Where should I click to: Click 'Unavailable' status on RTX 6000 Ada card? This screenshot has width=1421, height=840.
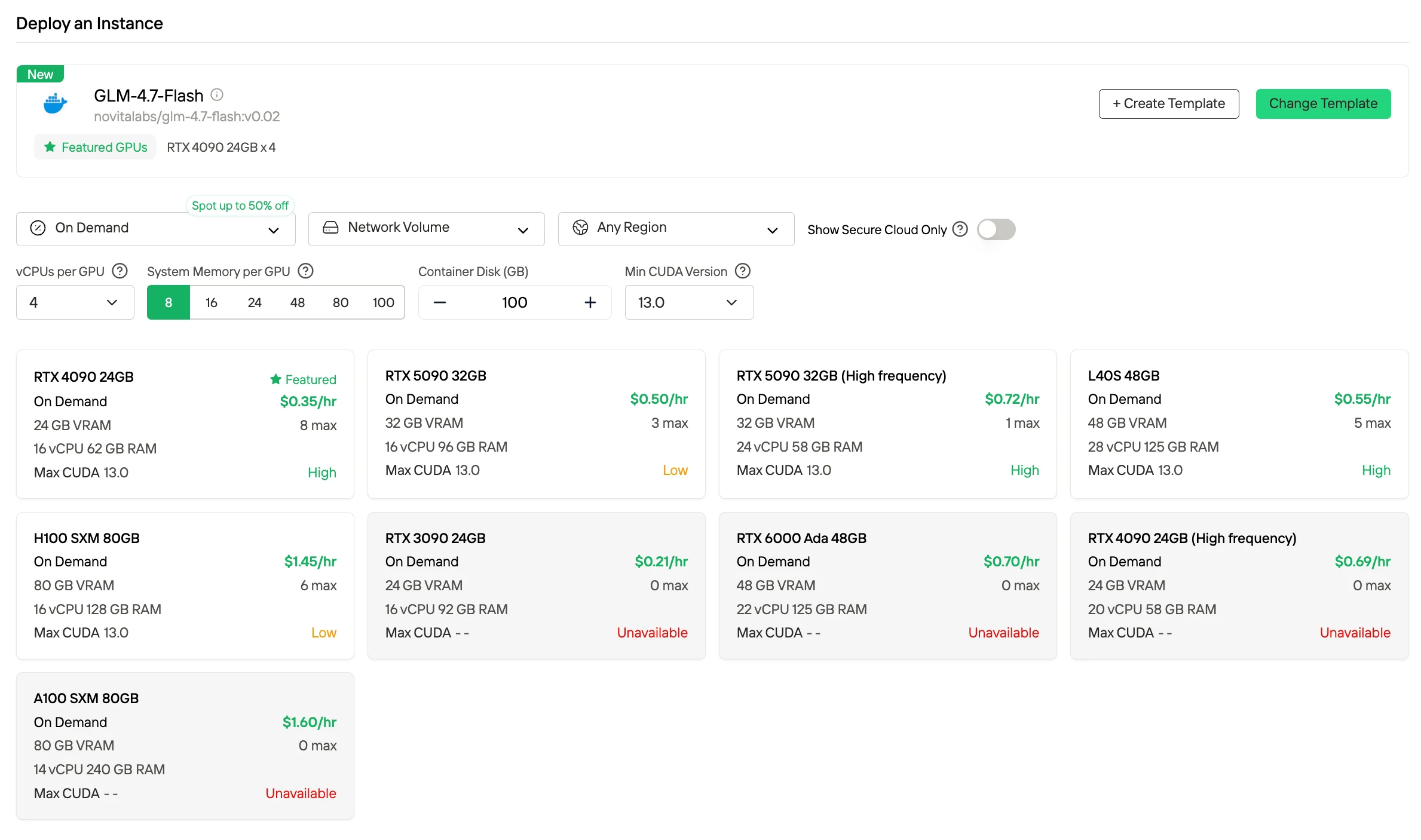(1004, 633)
